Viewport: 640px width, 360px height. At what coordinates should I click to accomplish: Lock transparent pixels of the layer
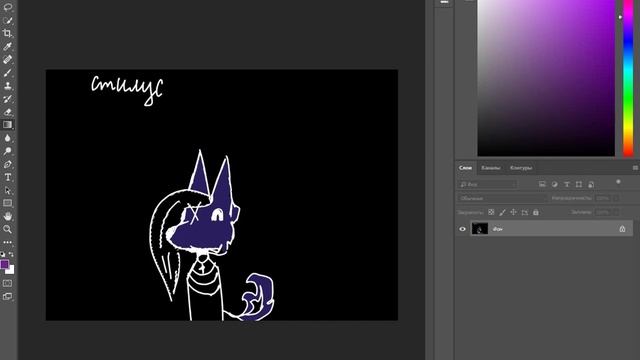pos(491,212)
